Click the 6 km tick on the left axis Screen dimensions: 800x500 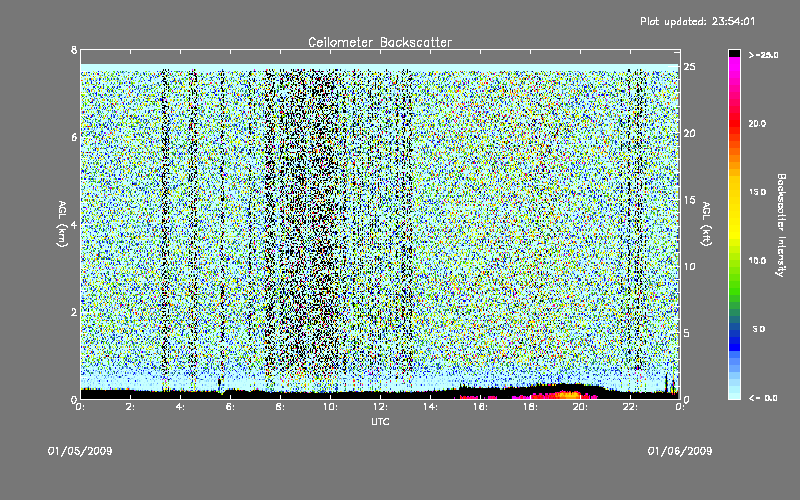(74, 137)
